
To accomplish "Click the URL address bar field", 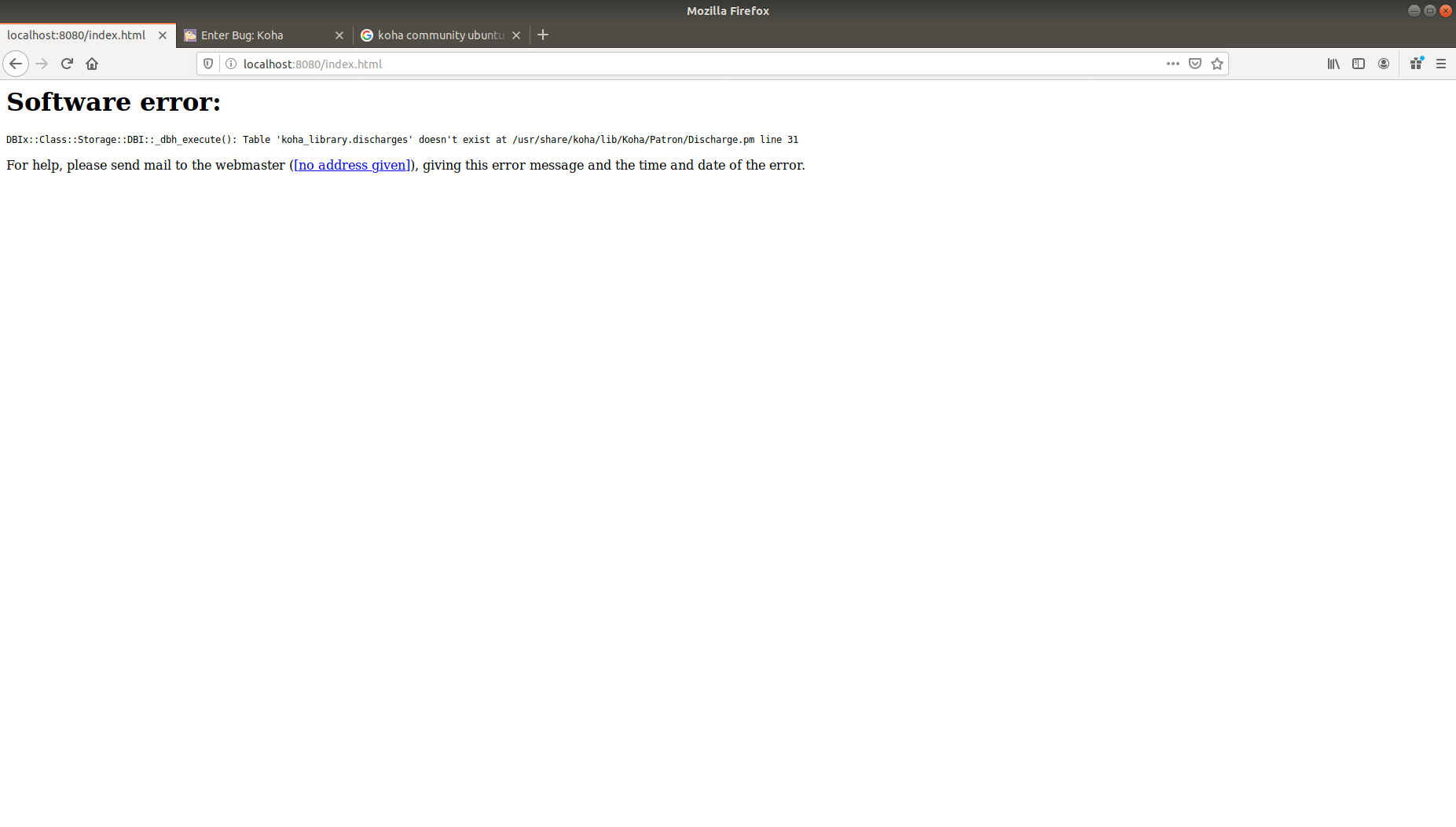I will coord(691,64).
